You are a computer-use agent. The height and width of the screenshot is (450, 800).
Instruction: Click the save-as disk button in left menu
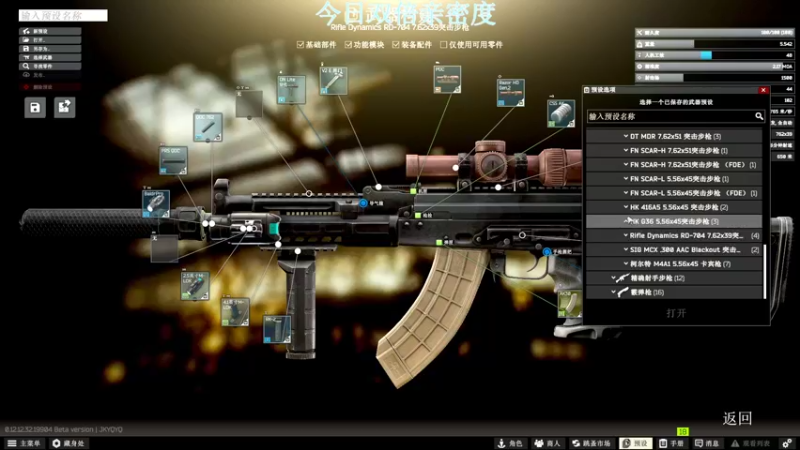(50, 48)
